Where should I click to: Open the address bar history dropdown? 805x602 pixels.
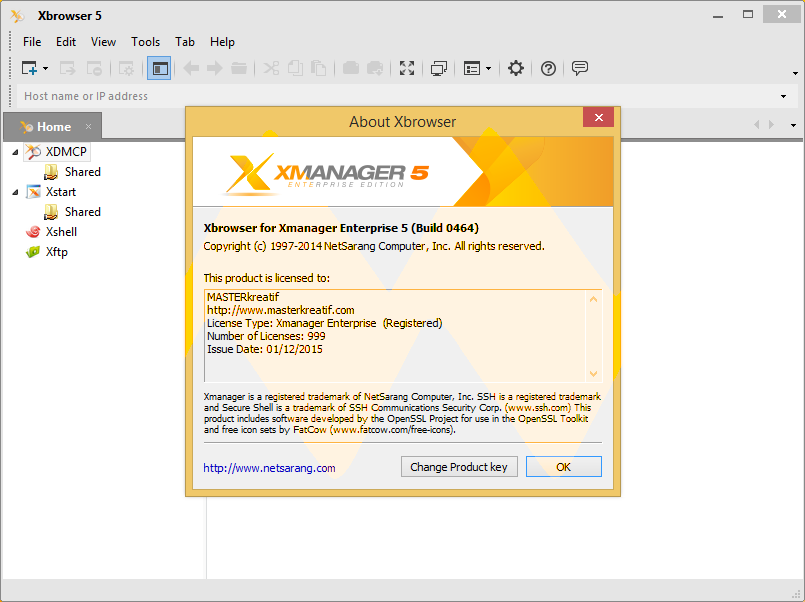pyautogui.click(x=783, y=96)
